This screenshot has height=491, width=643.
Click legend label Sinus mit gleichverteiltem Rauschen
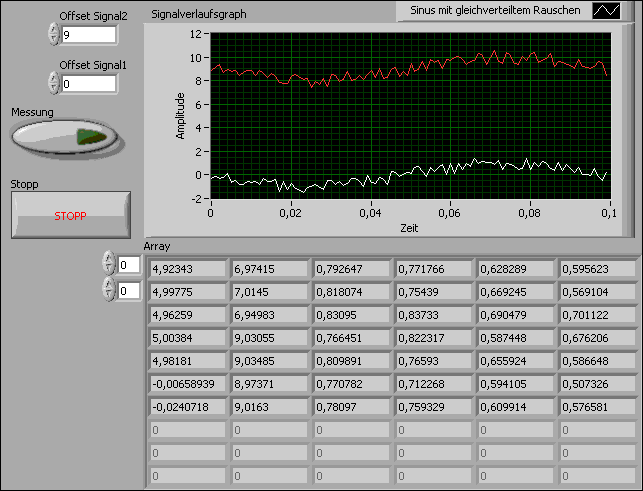click(493, 11)
